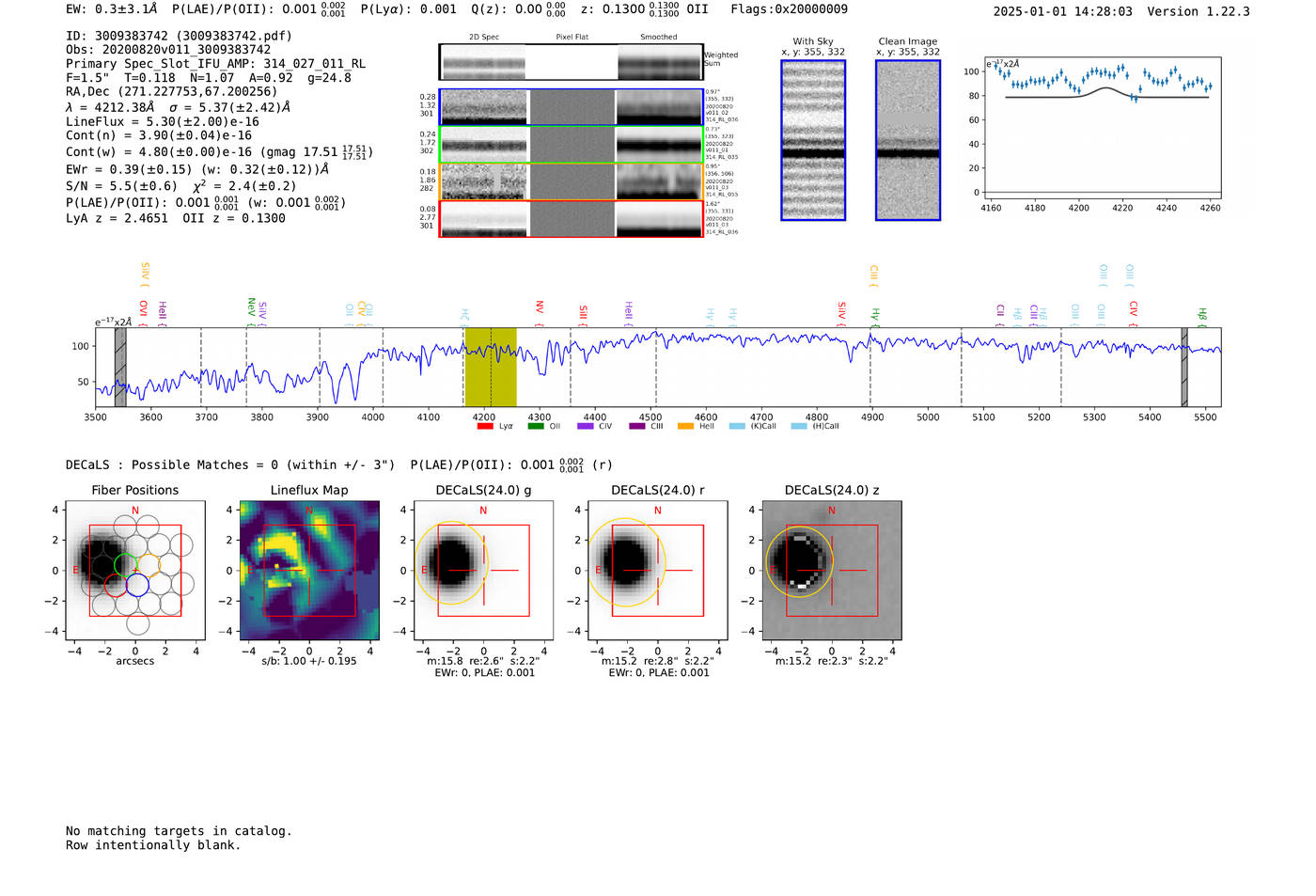Click the red CIV label near 5370
The image size is (1316, 896).
click(x=1133, y=313)
